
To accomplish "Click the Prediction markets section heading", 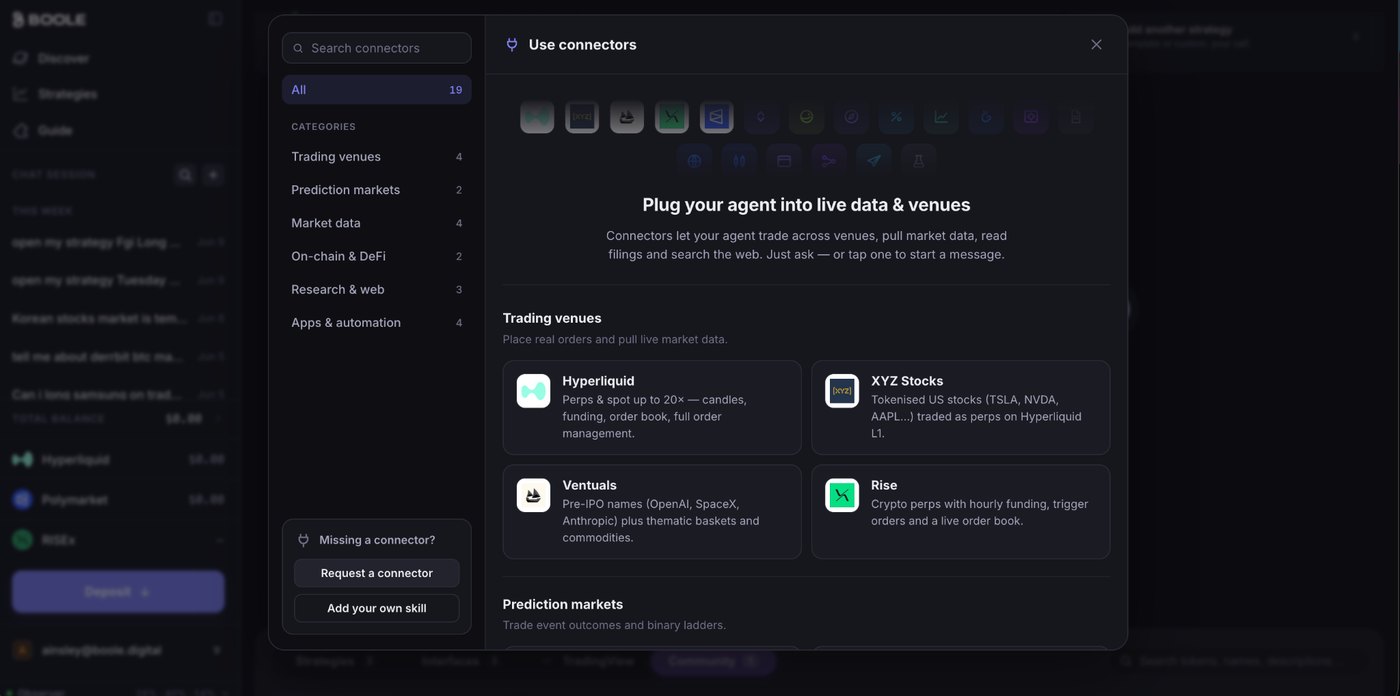I will (x=563, y=604).
